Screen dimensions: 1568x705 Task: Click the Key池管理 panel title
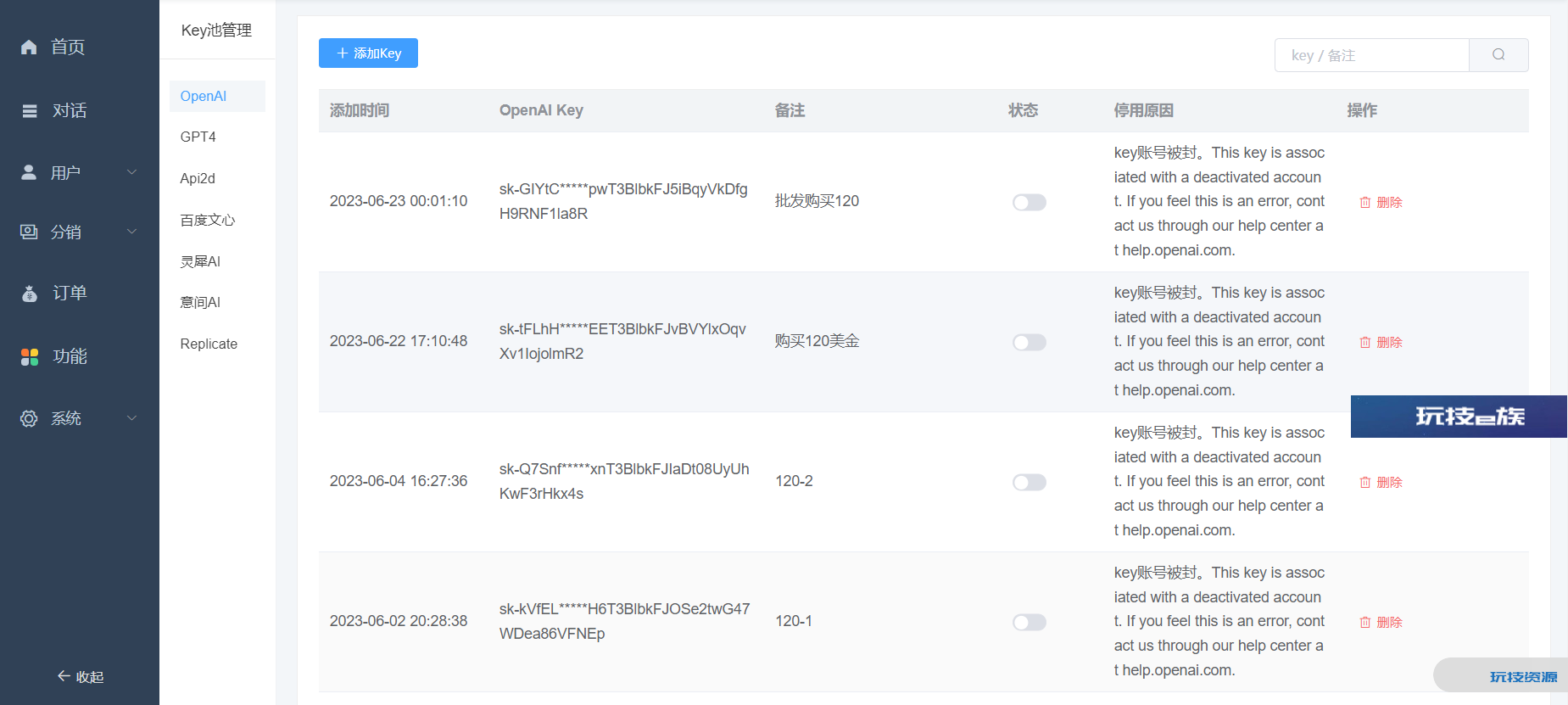(216, 31)
